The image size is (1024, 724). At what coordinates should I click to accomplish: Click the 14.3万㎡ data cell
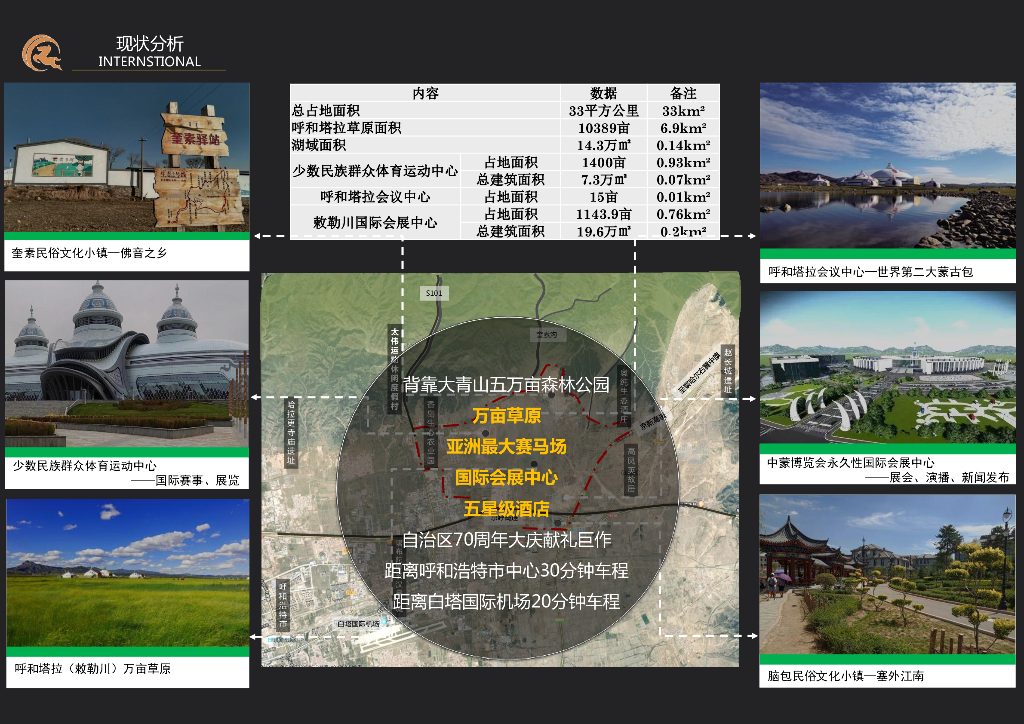(x=603, y=145)
